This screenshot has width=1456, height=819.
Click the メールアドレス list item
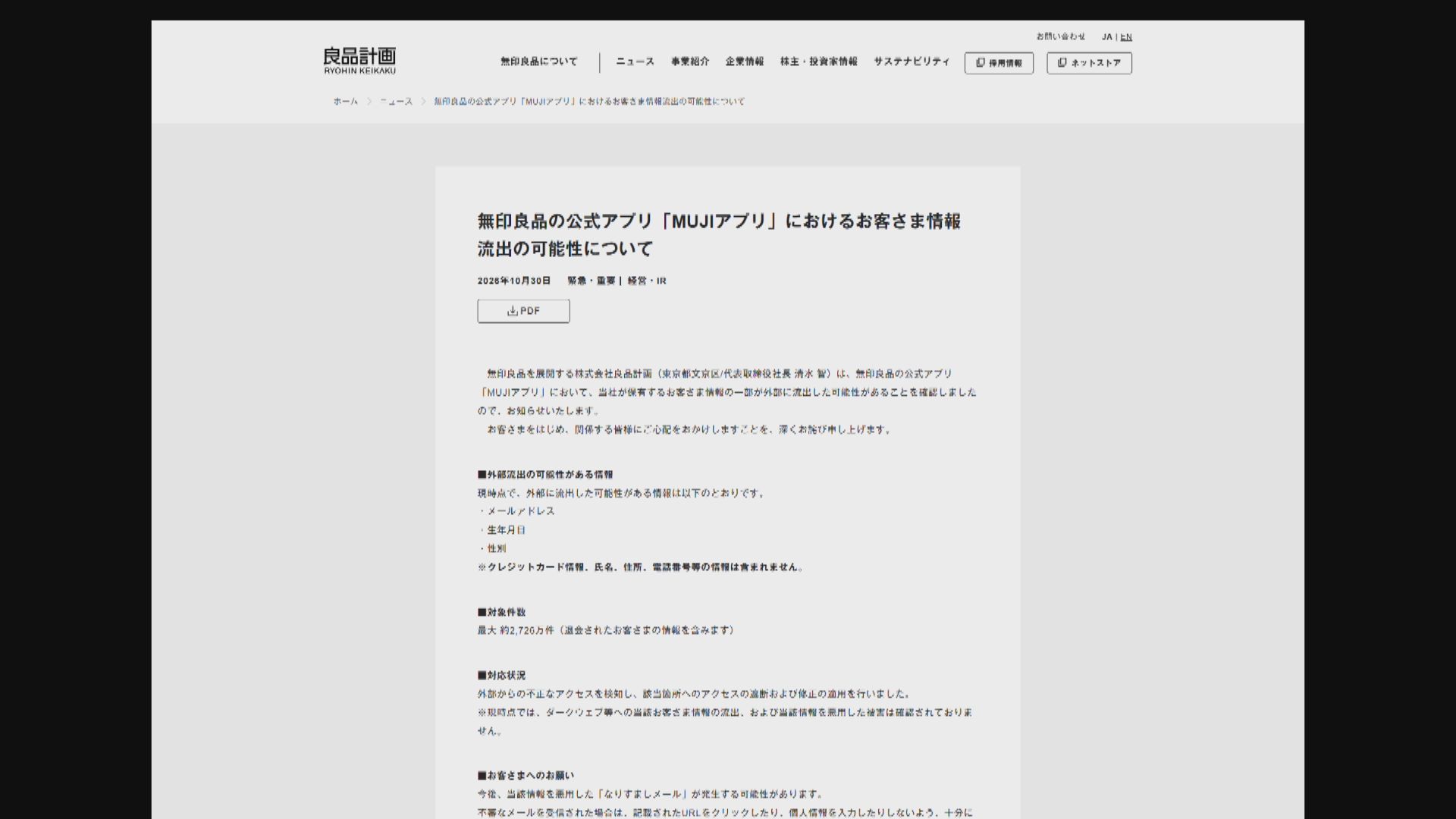click(x=516, y=511)
